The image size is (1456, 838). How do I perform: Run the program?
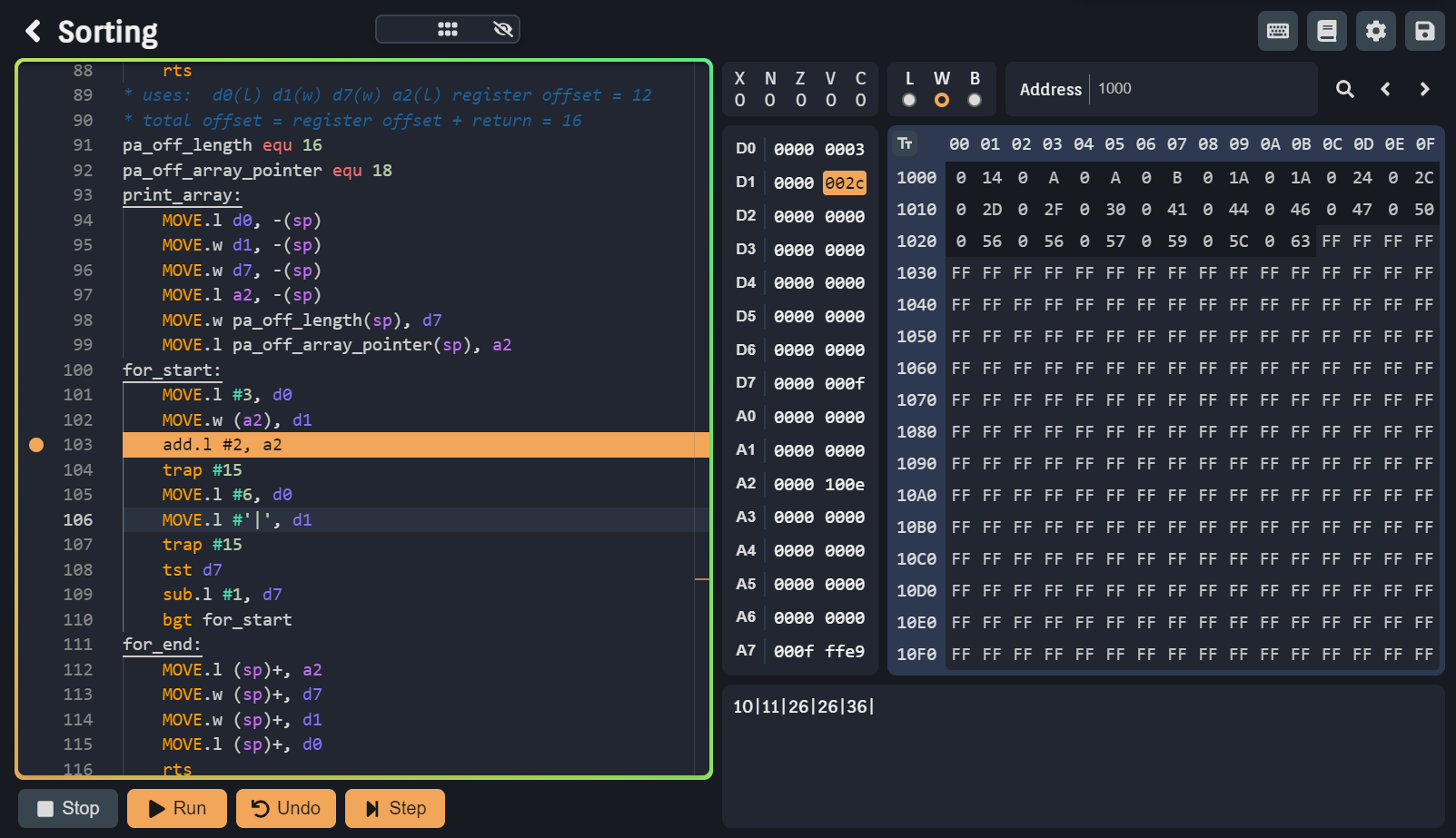click(177, 808)
